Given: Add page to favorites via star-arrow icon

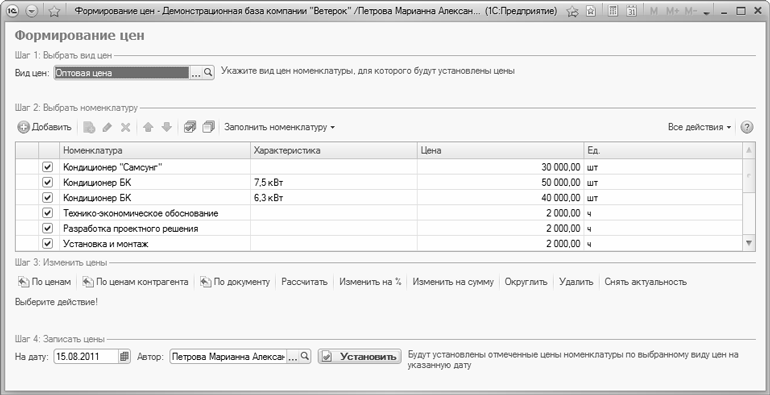Looking at the screenshot, I should pyautogui.click(x=572, y=11).
